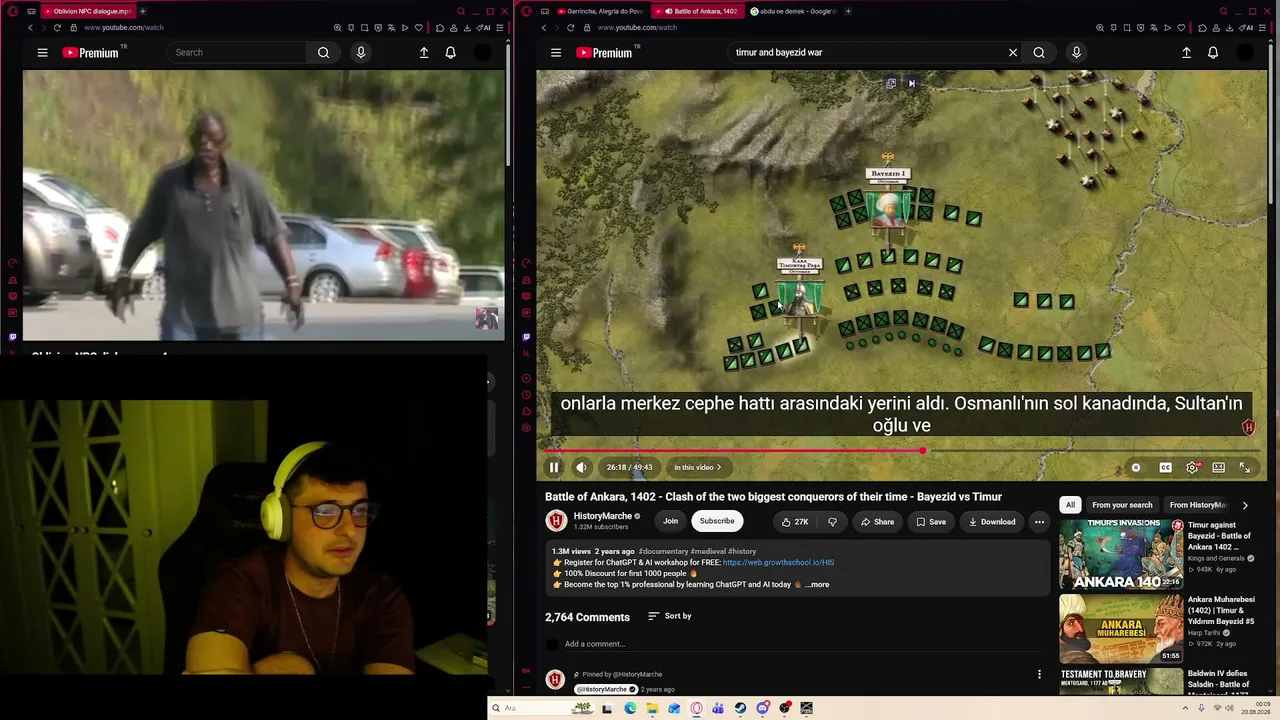Save the video to a playlist
The image size is (1280, 720).
[x=930, y=521]
